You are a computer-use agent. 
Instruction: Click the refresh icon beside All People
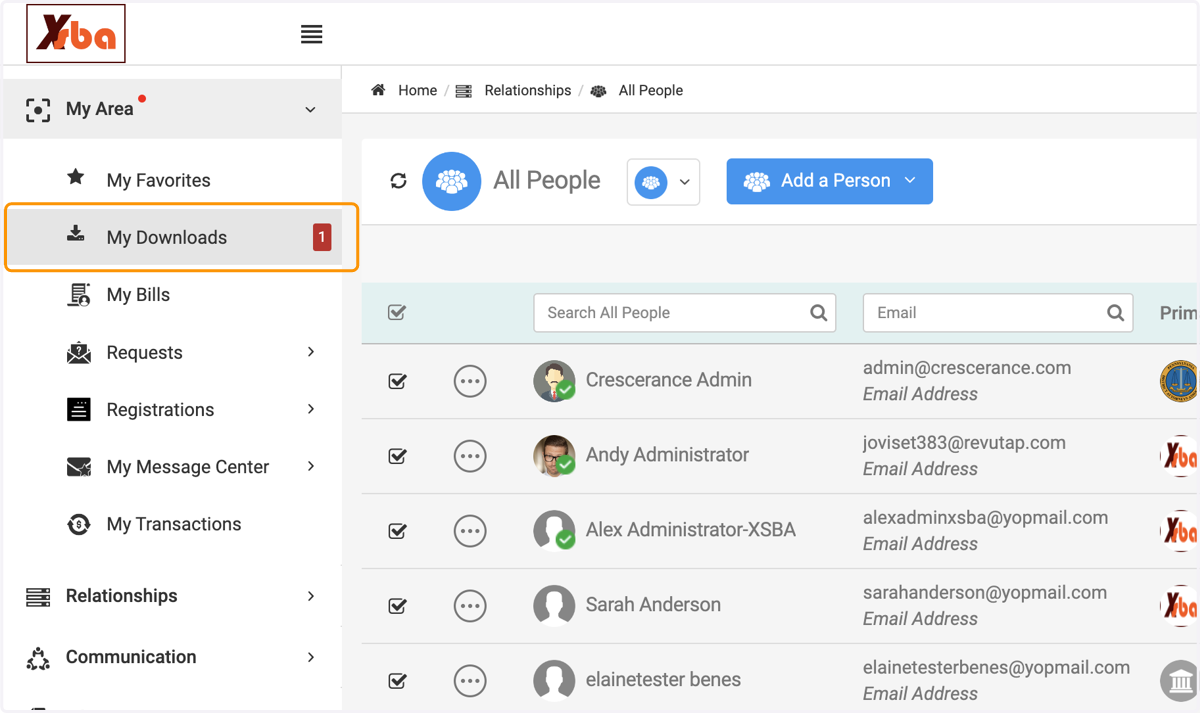[x=398, y=181]
